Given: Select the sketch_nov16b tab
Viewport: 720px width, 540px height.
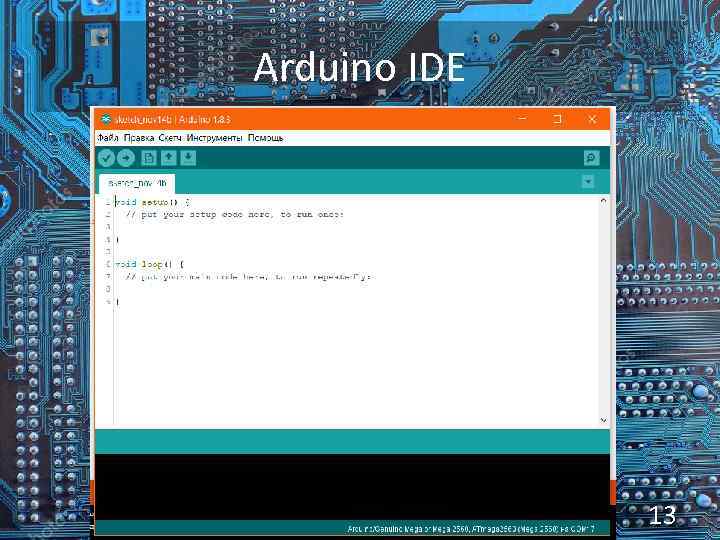Looking at the screenshot, I should coord(137,184).
